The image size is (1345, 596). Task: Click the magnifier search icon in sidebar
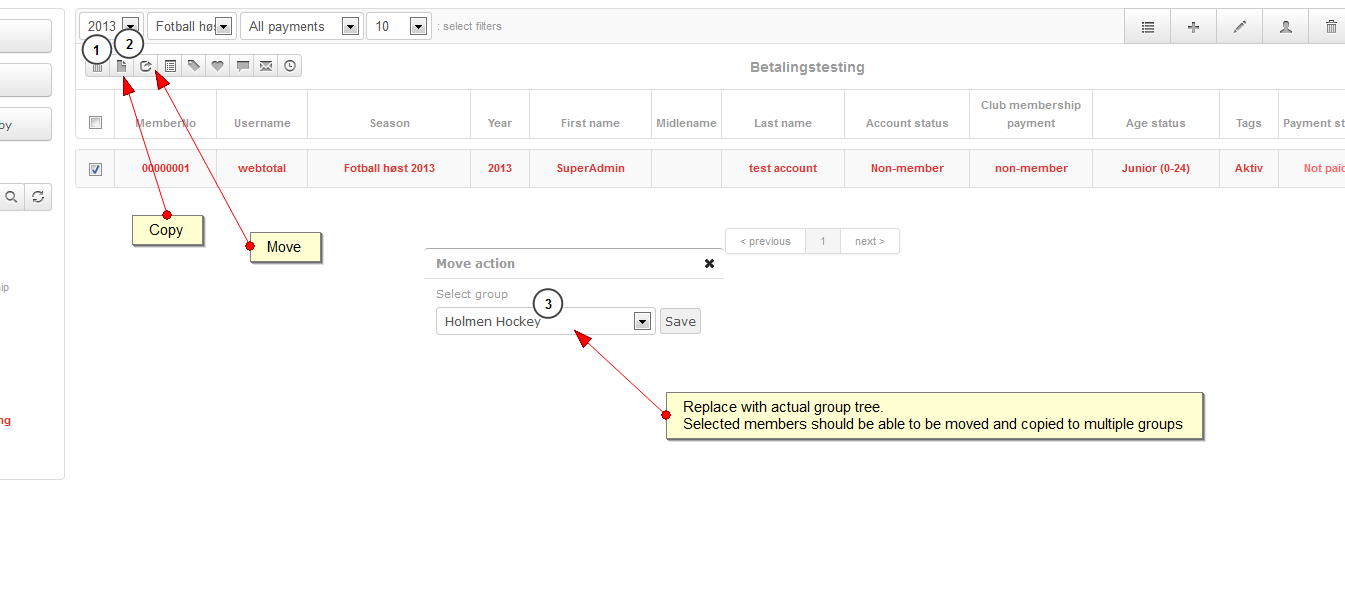click(x=12, y=197)
